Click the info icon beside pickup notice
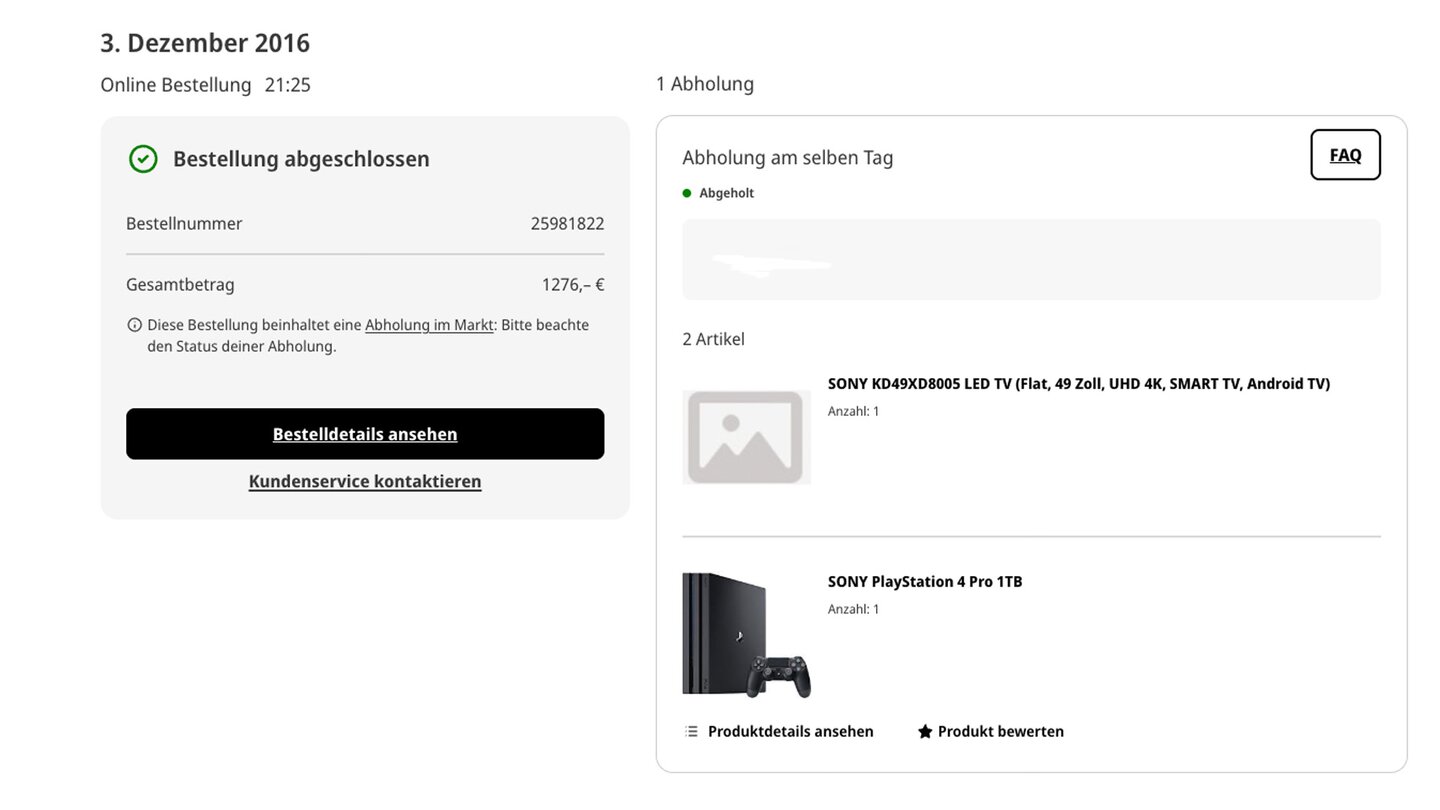 (x=135, y=325)
